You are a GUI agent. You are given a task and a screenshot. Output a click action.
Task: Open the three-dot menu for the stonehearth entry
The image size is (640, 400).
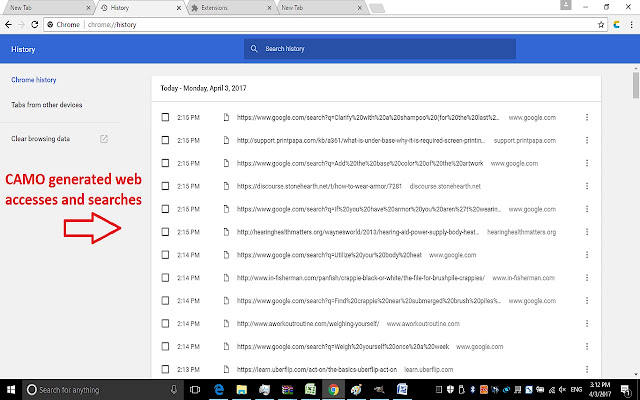(587, 186)
